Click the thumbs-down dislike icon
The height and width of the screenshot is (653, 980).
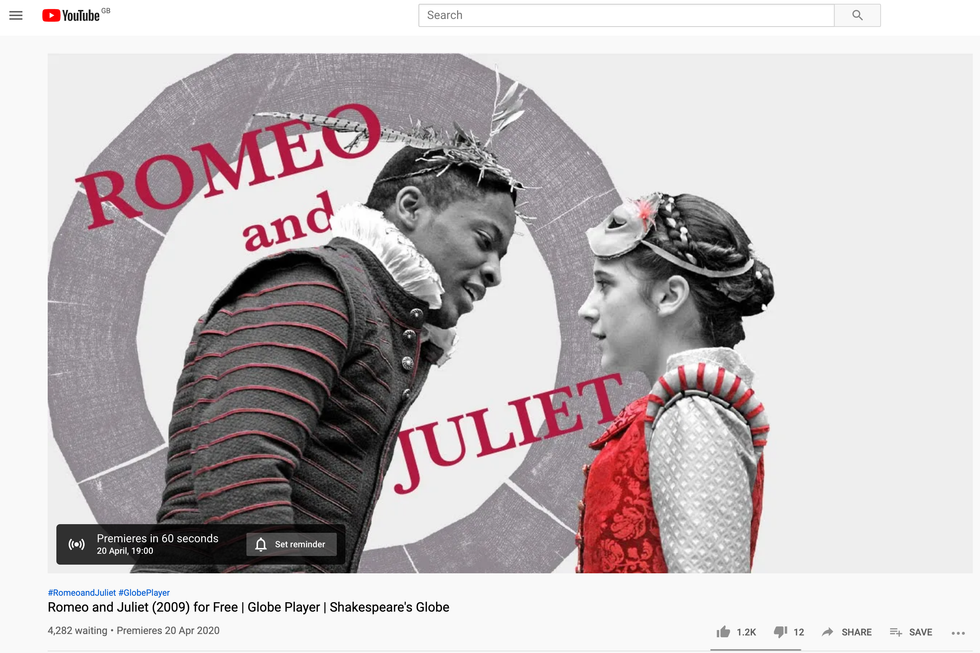(x=780, y=632)
